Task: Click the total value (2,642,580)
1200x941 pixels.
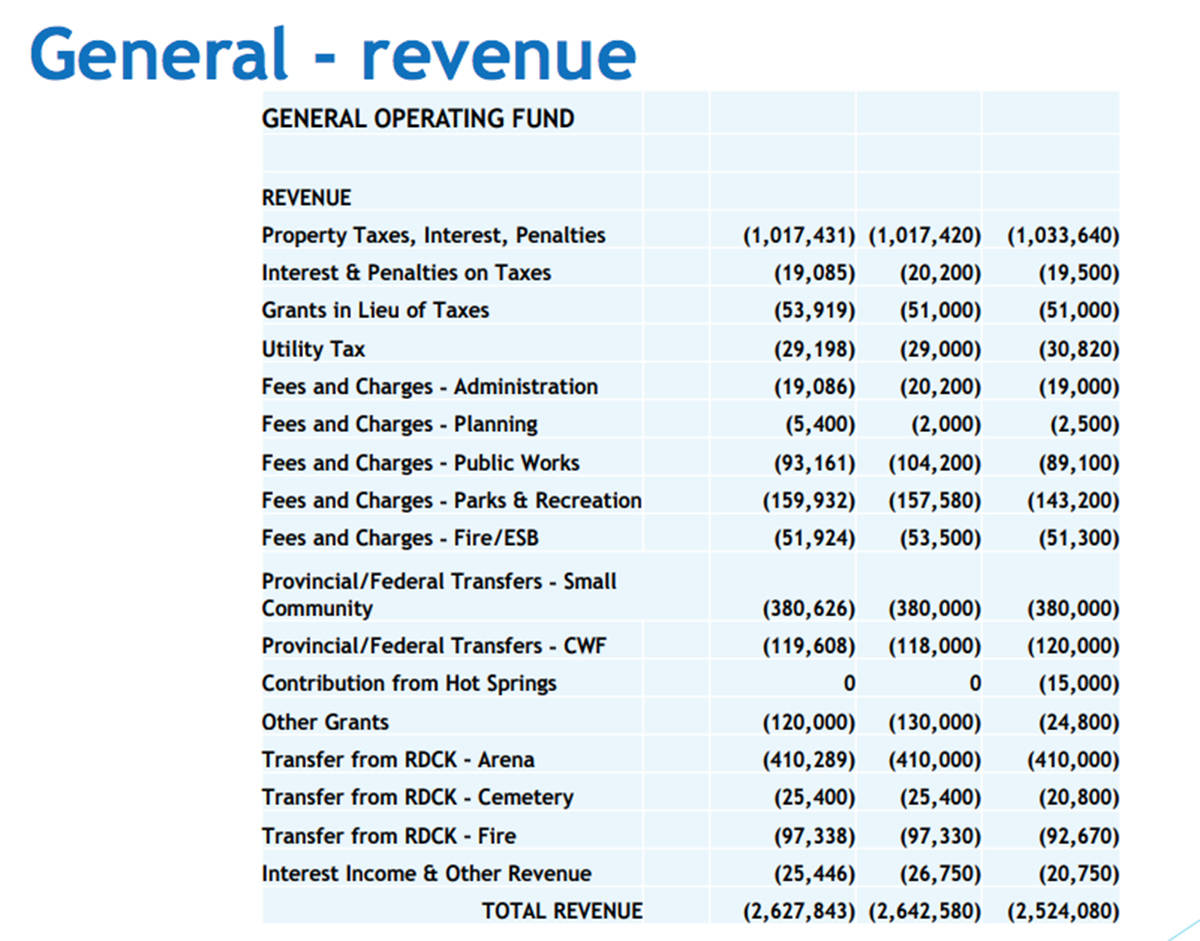Action: pos(925,912)
